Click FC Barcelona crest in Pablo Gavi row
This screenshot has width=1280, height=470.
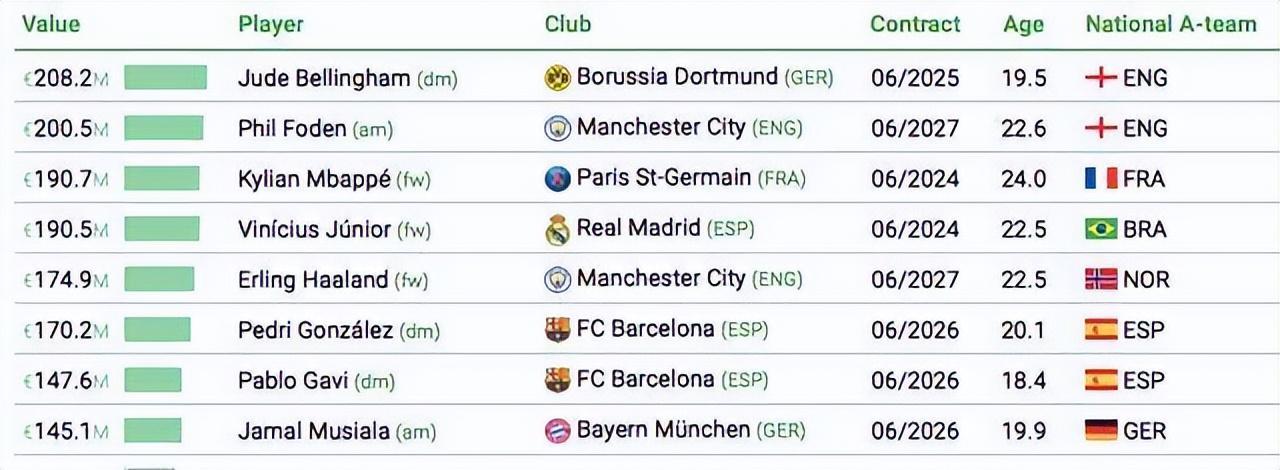pyautogui.click(x=557, y=380)
